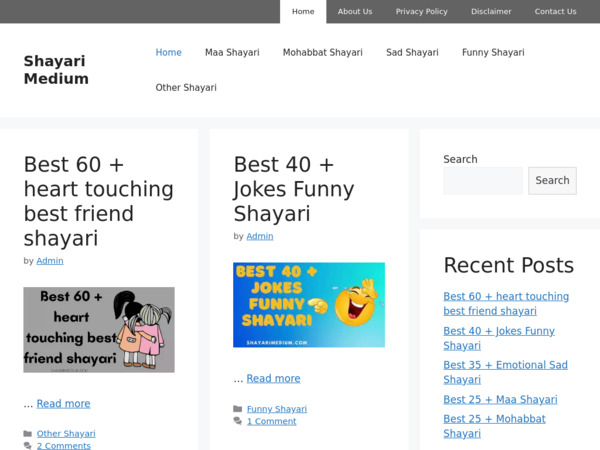Select Mohabbat Shayari category menu

click(x=322, y=53)
